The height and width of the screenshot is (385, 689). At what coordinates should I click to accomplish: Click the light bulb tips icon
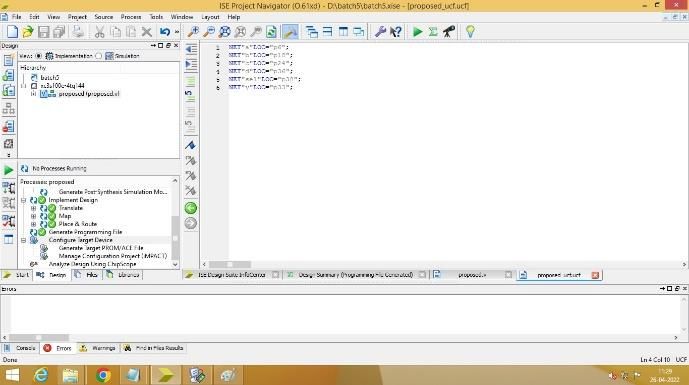coord(470,32)
